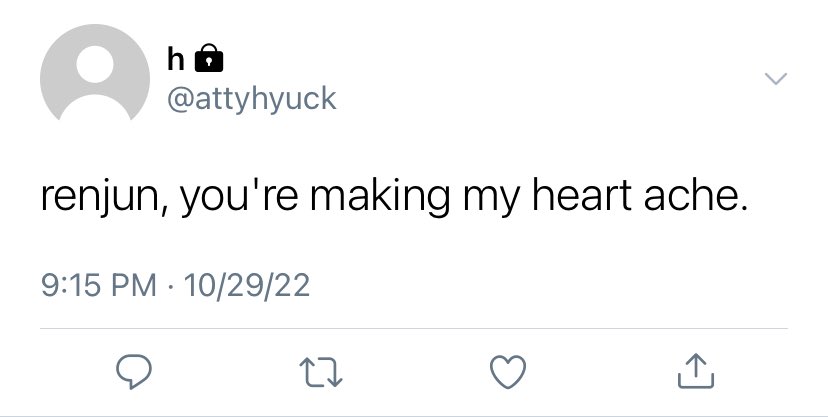The image size is (828, 417).
Task: Like the tweet with the heart icon
Action: click(x=508, y=372)
